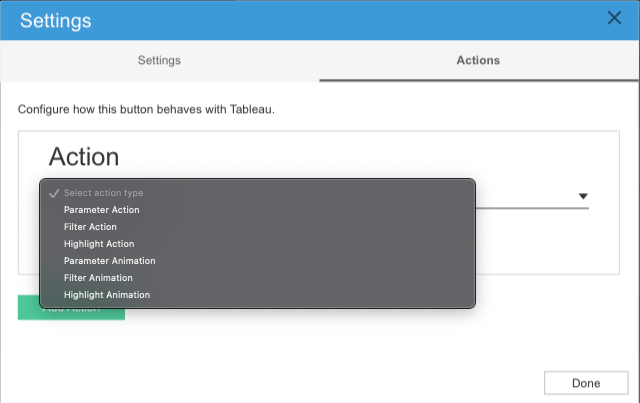Switch to the Settings tab
The height and width of the screenshot is (403, 640).
(159, 60)
